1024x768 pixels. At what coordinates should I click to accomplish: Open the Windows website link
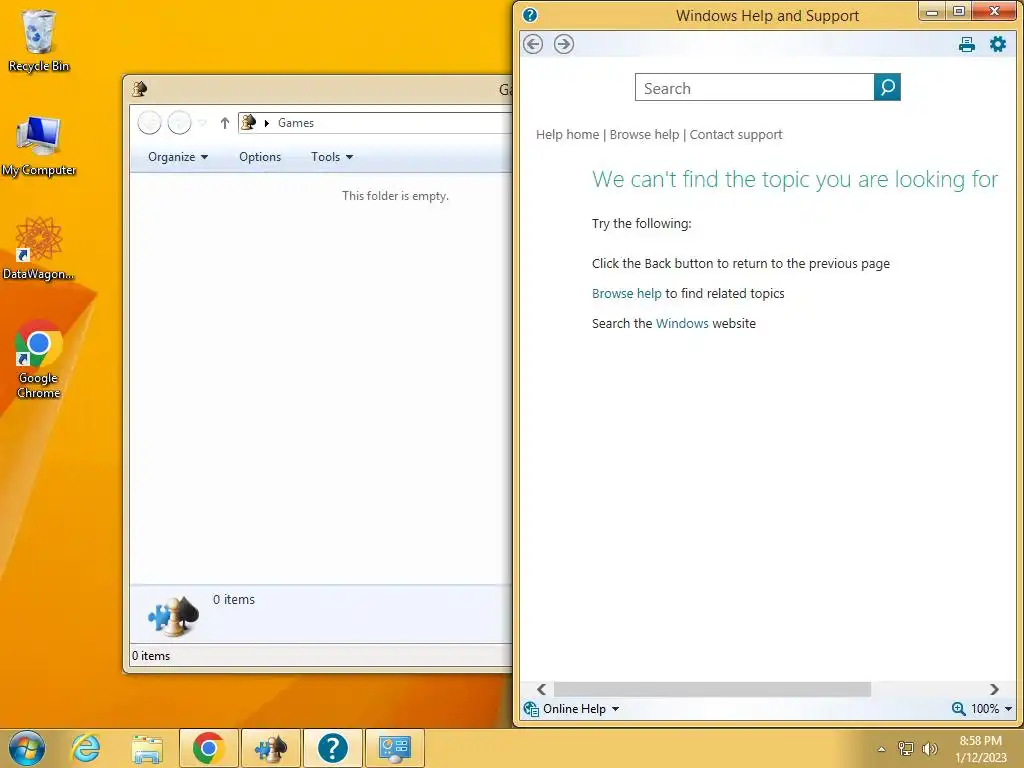point(682,323)
